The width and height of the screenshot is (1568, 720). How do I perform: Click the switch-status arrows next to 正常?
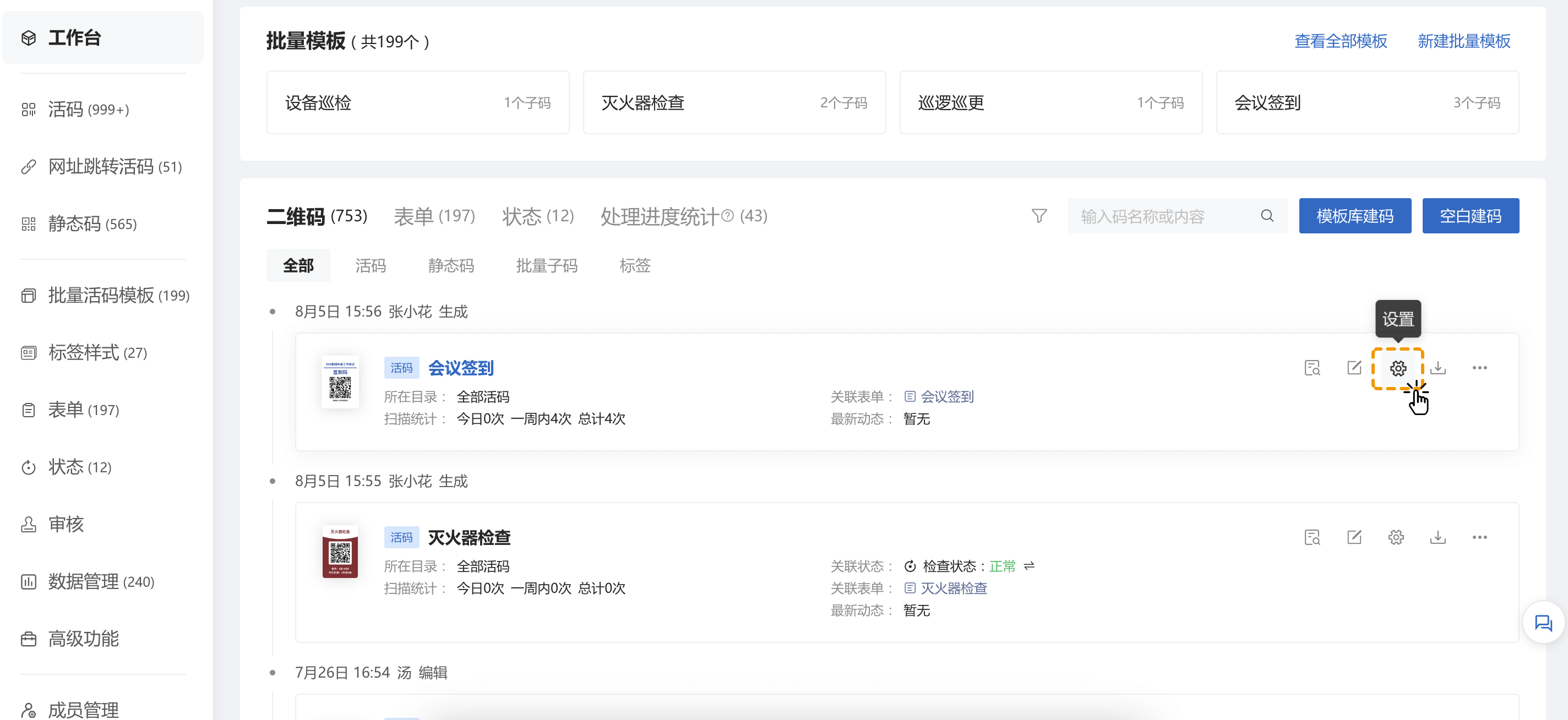pyautogui.click(x=1028, y=566)
